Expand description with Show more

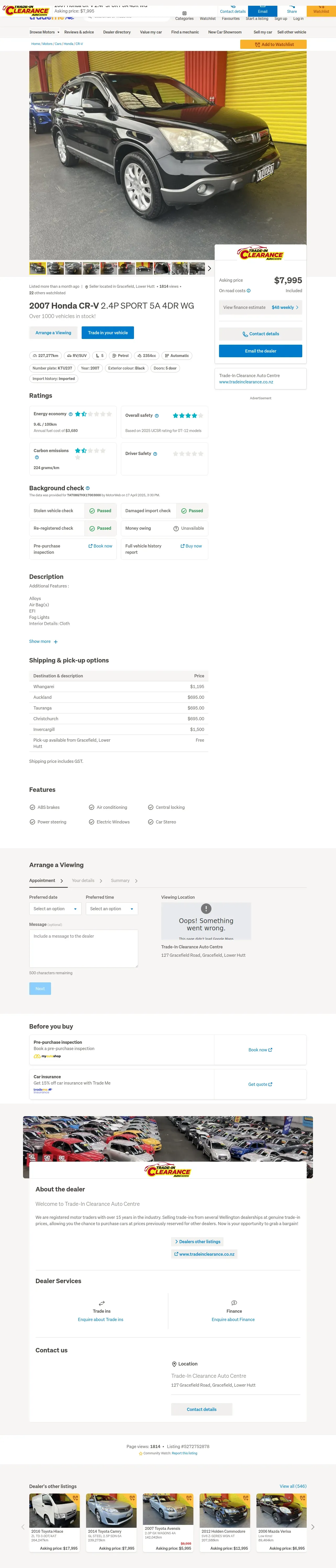(x=43, y=642)
